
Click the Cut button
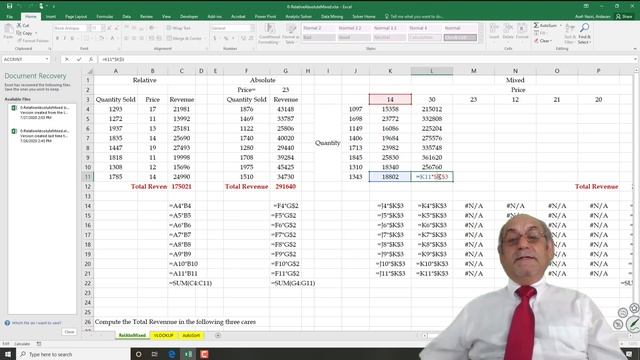[23, 25]
